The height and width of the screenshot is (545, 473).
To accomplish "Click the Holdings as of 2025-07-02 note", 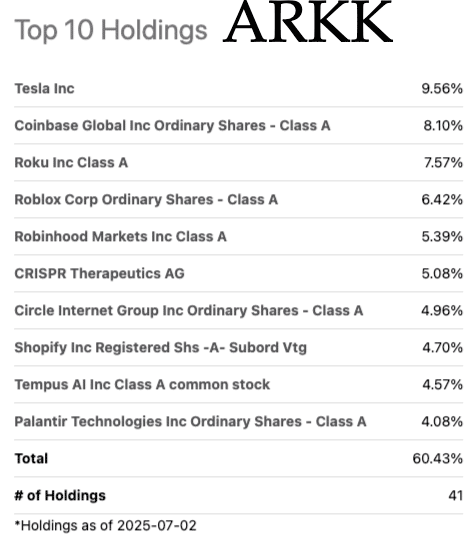I will (105, 525).
